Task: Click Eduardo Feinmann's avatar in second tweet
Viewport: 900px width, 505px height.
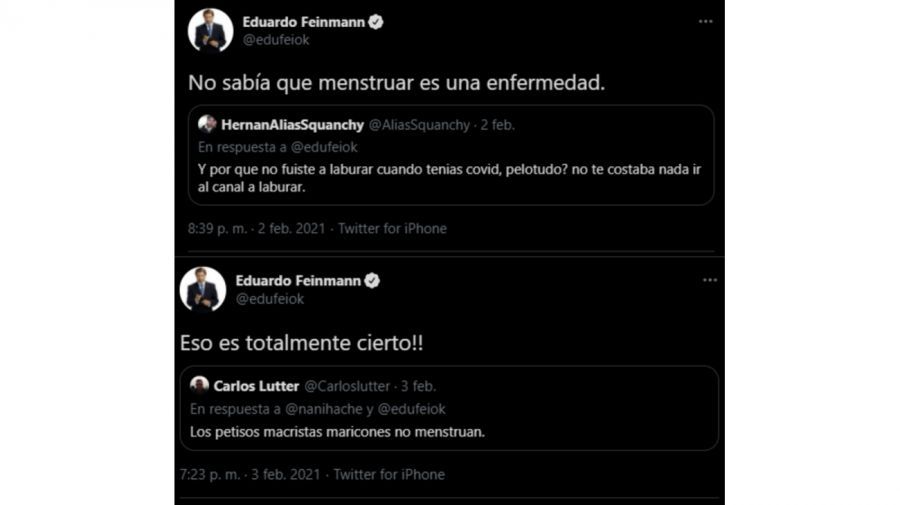Action: point(203,289)
